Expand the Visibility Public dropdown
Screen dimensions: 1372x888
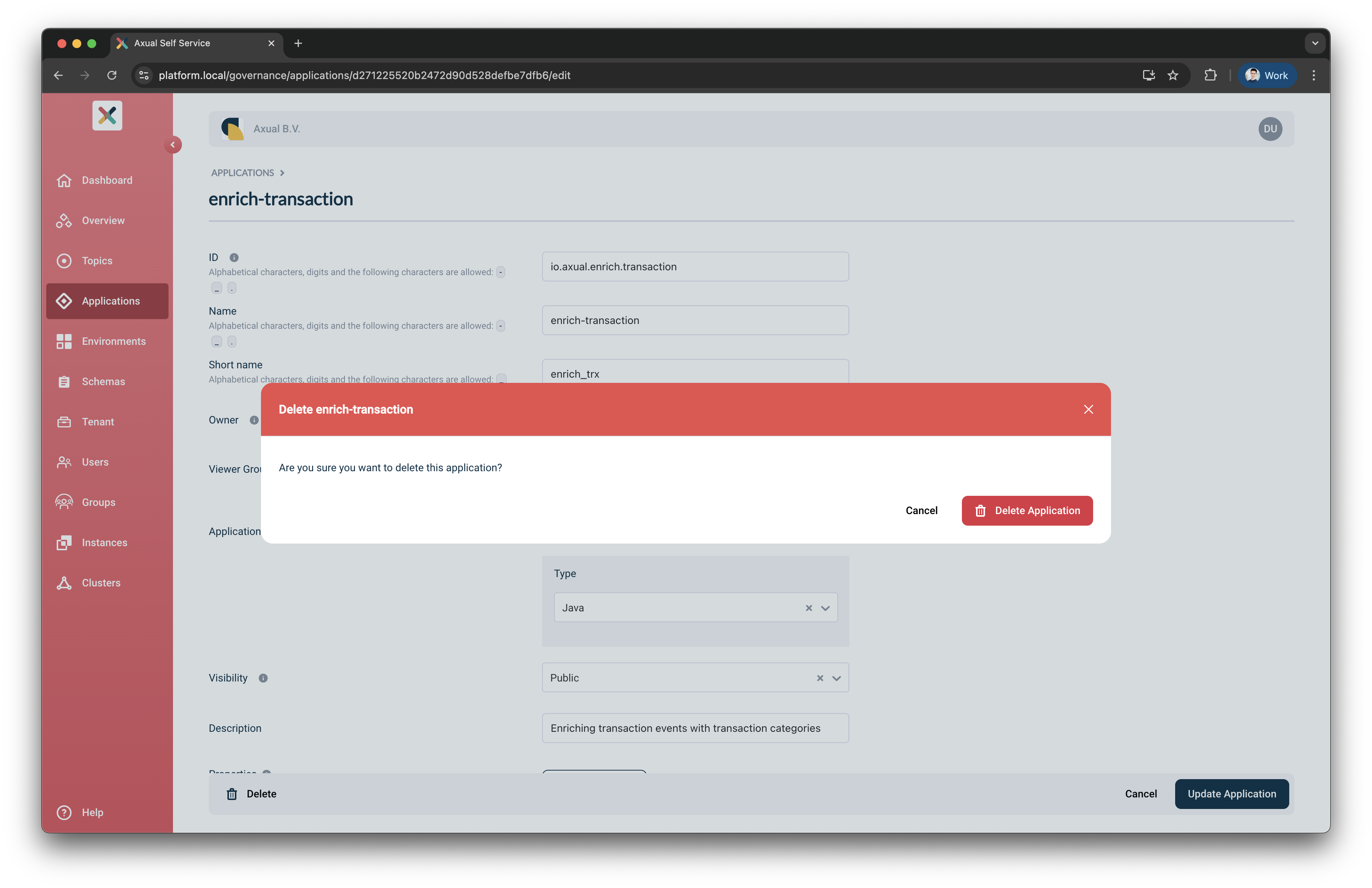coord(837,678)
